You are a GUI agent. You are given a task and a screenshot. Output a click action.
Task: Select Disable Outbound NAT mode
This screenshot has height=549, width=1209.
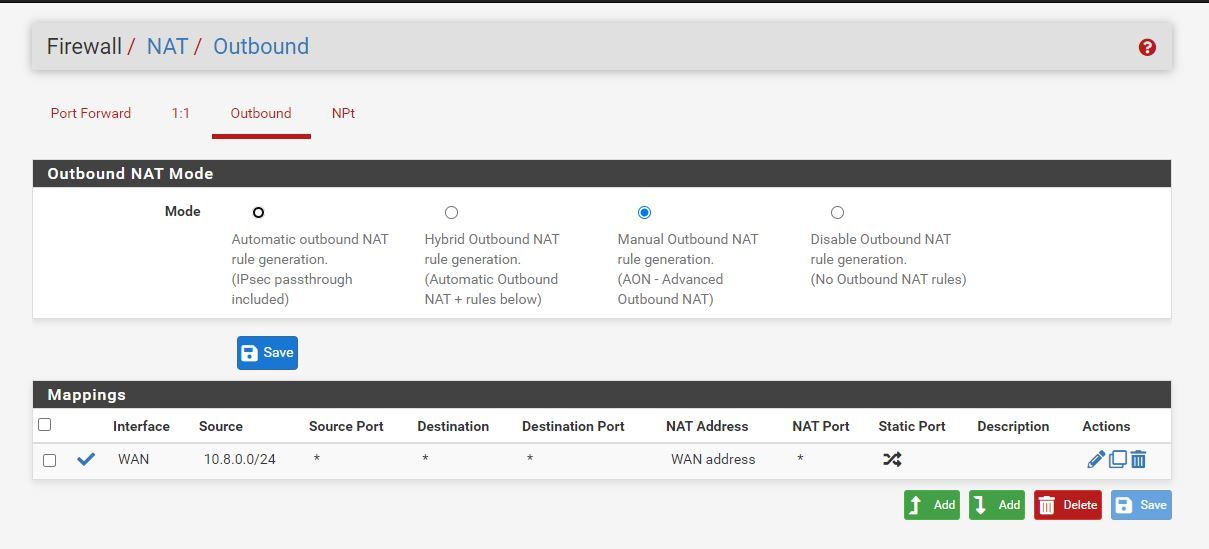837,212
